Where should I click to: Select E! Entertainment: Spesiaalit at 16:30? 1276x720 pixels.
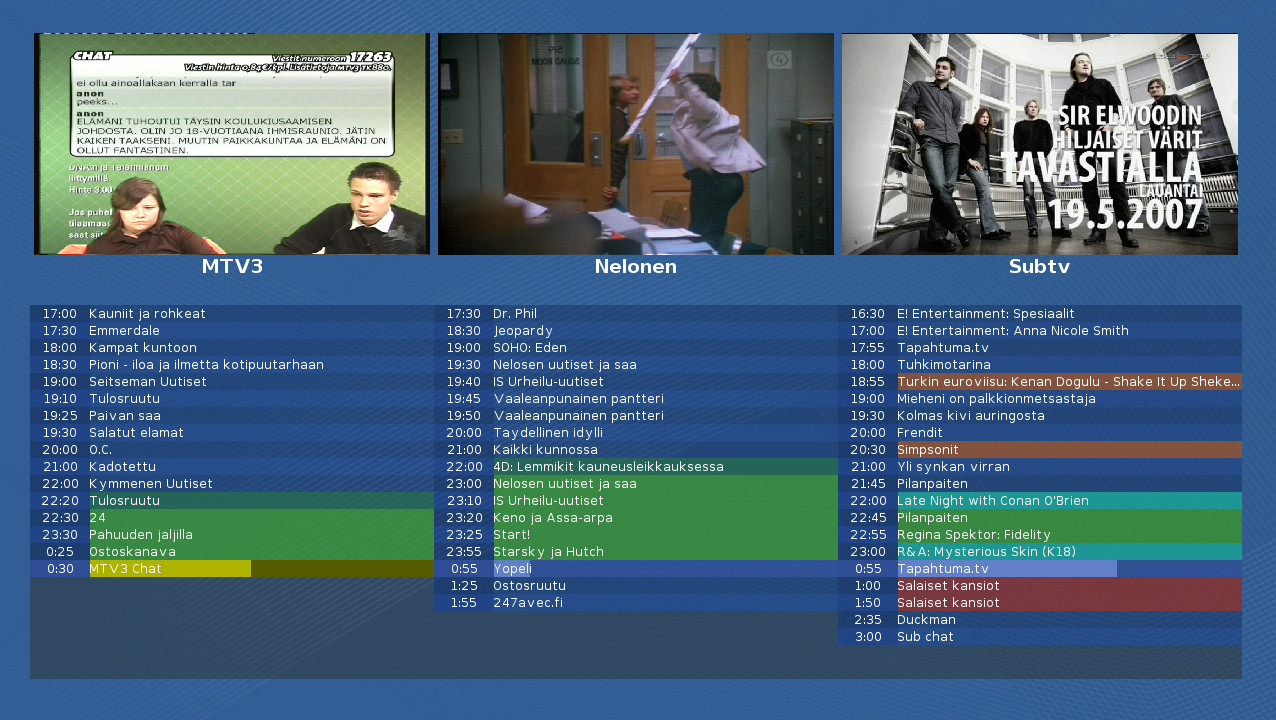tap(1040, 314)
